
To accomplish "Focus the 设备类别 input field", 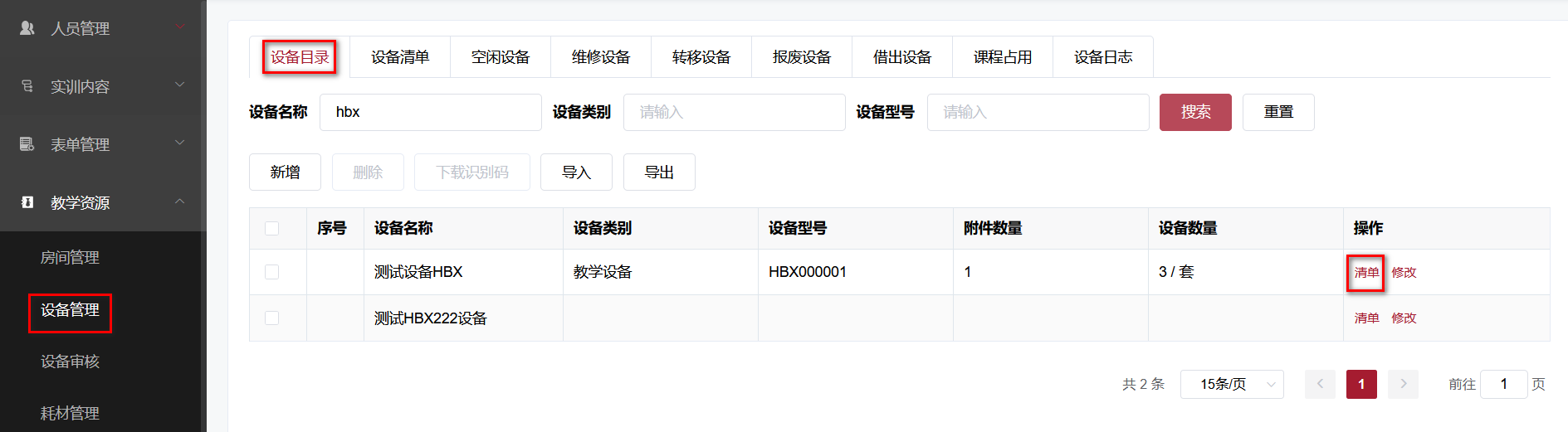I will click(x=735, y=112).
